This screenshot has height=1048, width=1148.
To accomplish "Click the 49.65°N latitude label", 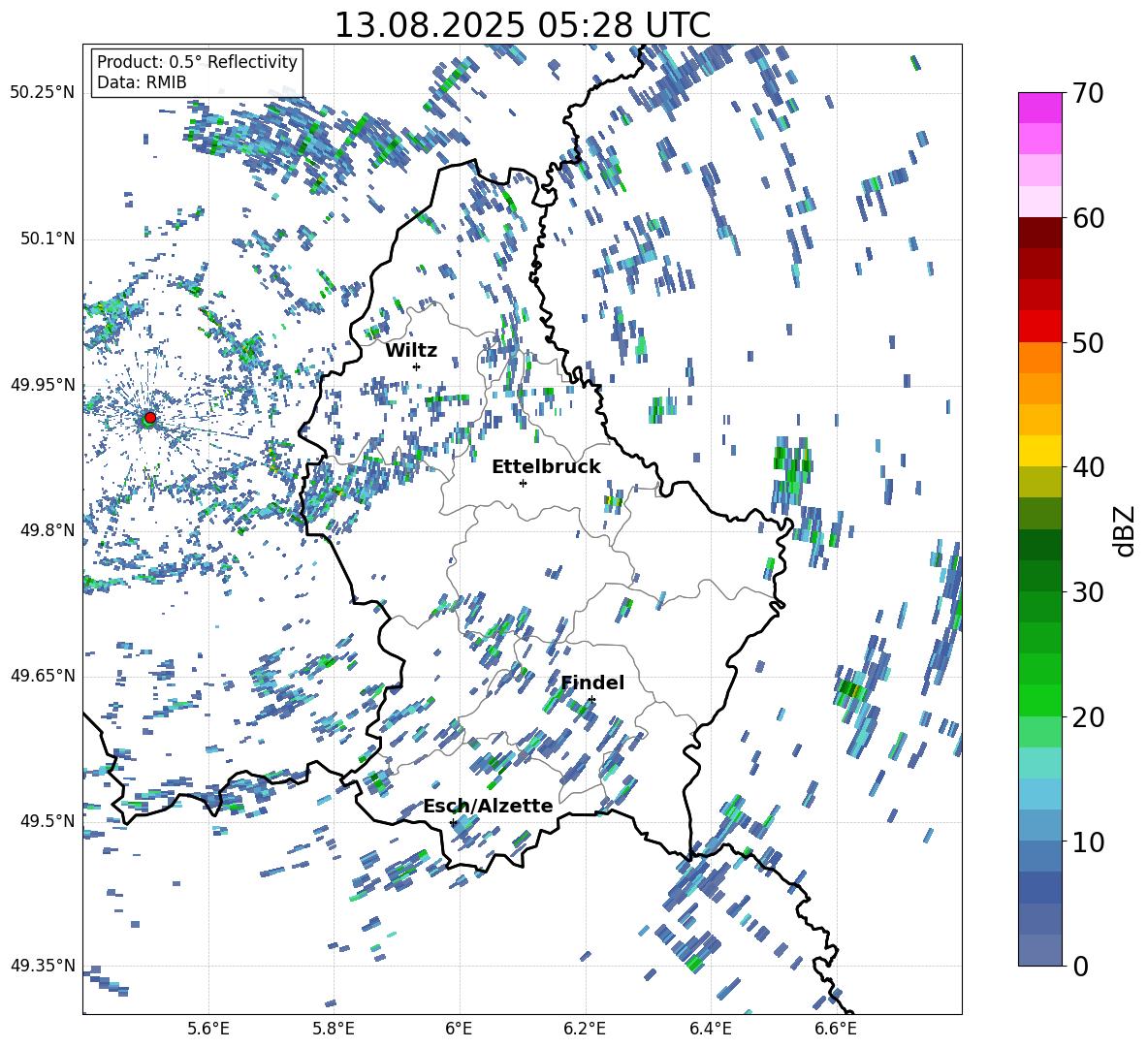I will 43,676.
